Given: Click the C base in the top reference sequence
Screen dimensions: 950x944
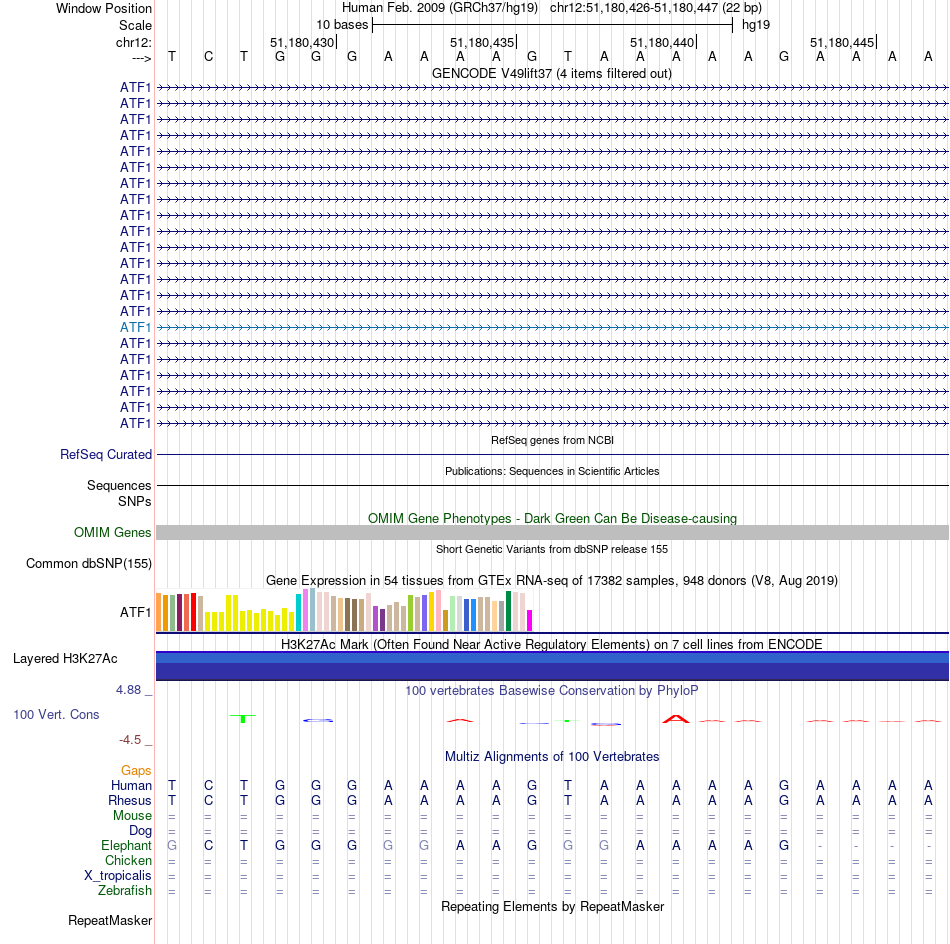Looking at the screenshot, I should pyautogui.click(x=208, y=57).
